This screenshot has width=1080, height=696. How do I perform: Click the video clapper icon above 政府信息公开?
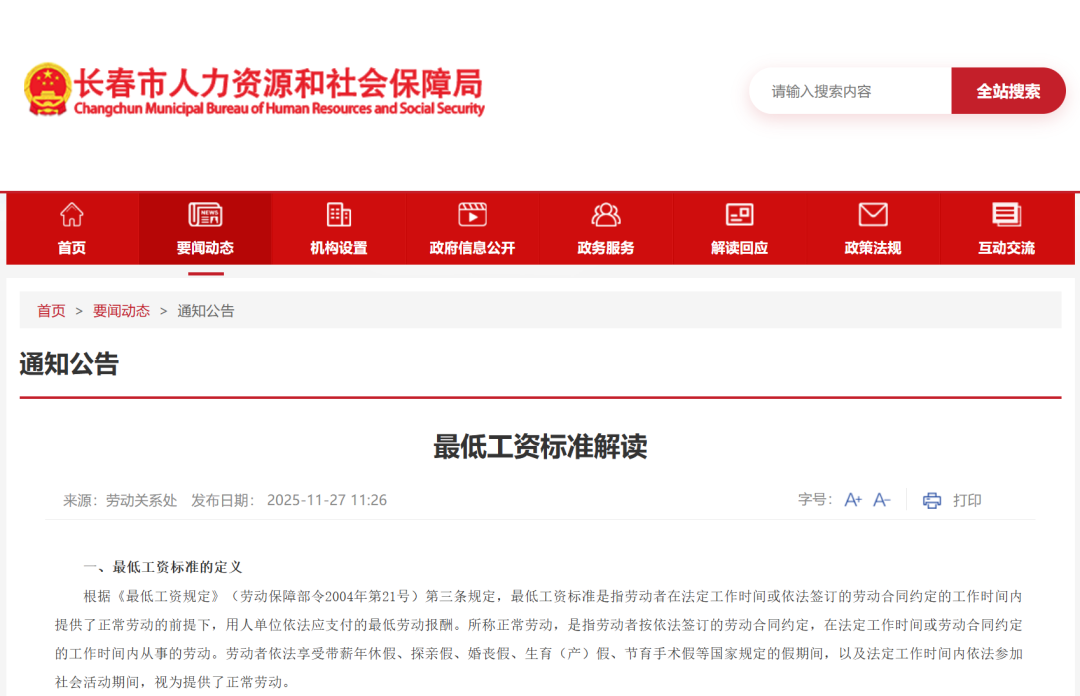click(472, 215)
